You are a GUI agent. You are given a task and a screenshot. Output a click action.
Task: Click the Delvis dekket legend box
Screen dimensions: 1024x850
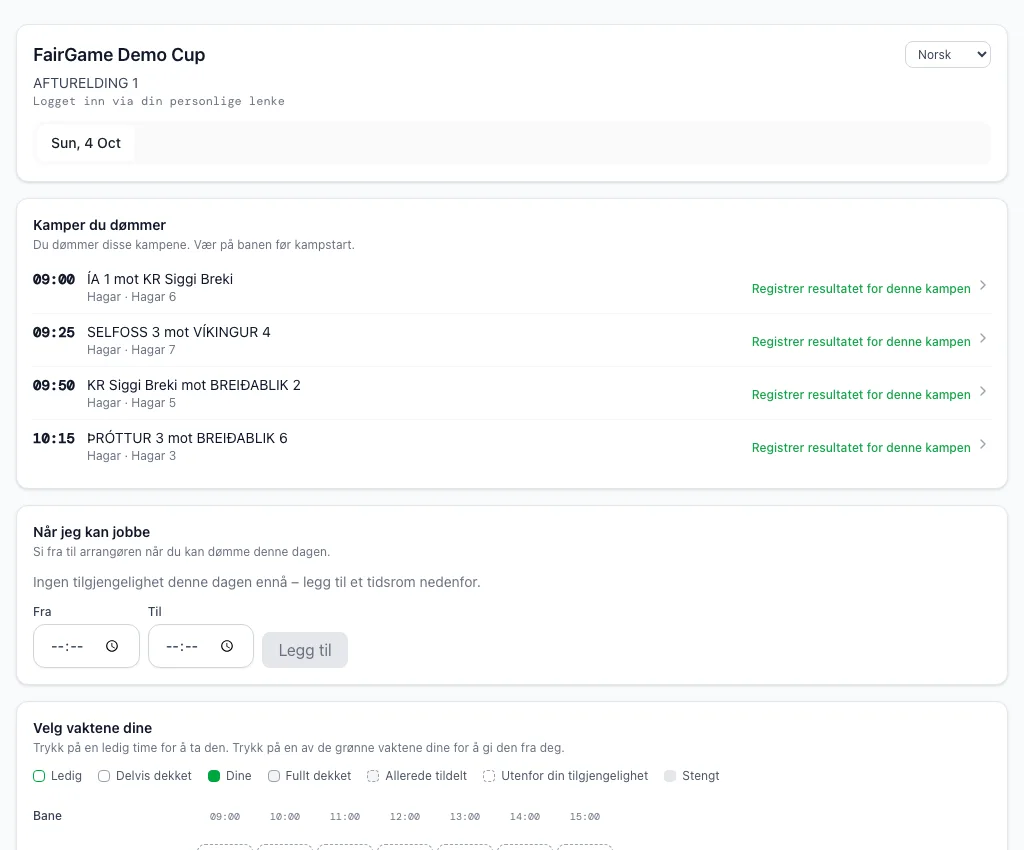[104, 776]
